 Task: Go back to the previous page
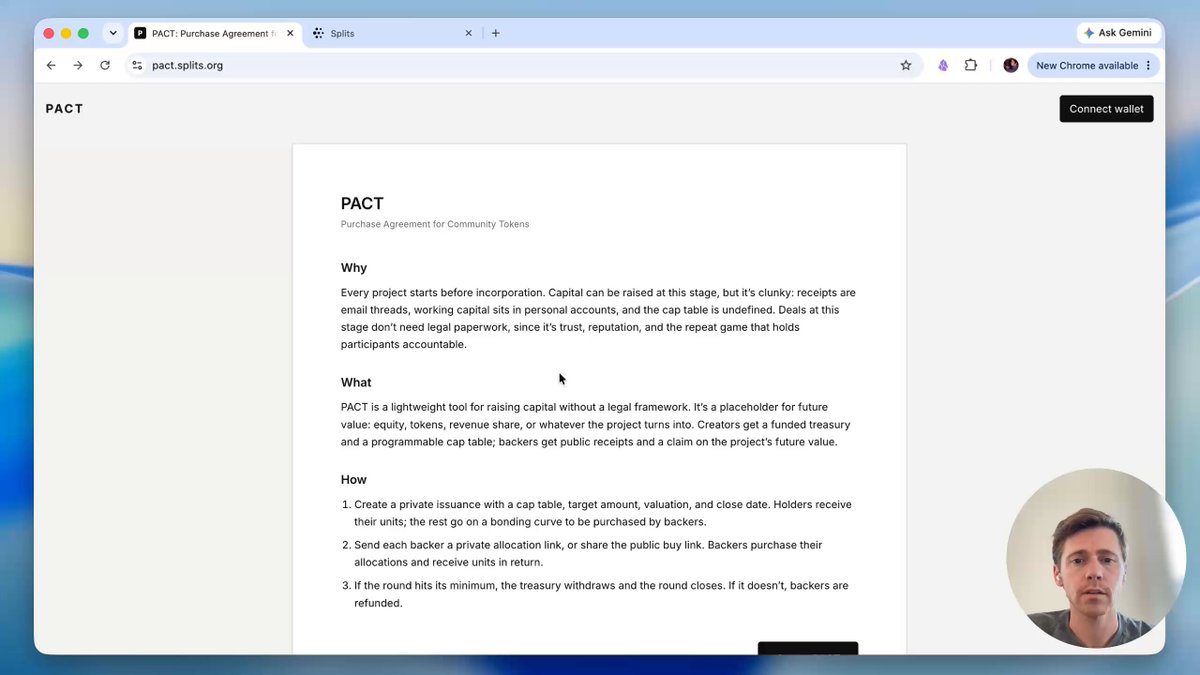tap(51, 65)
